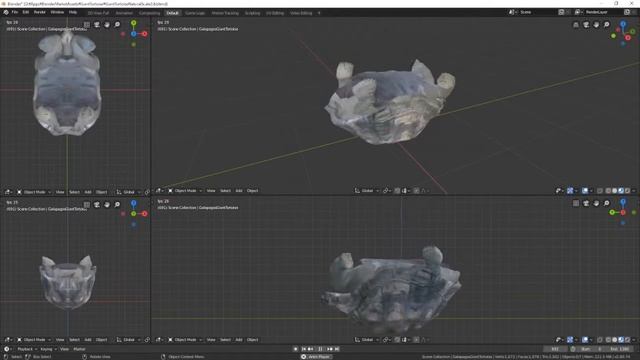
Task: Click the pan hand icon in top-left viewport
Action: [x=107, y=24]
